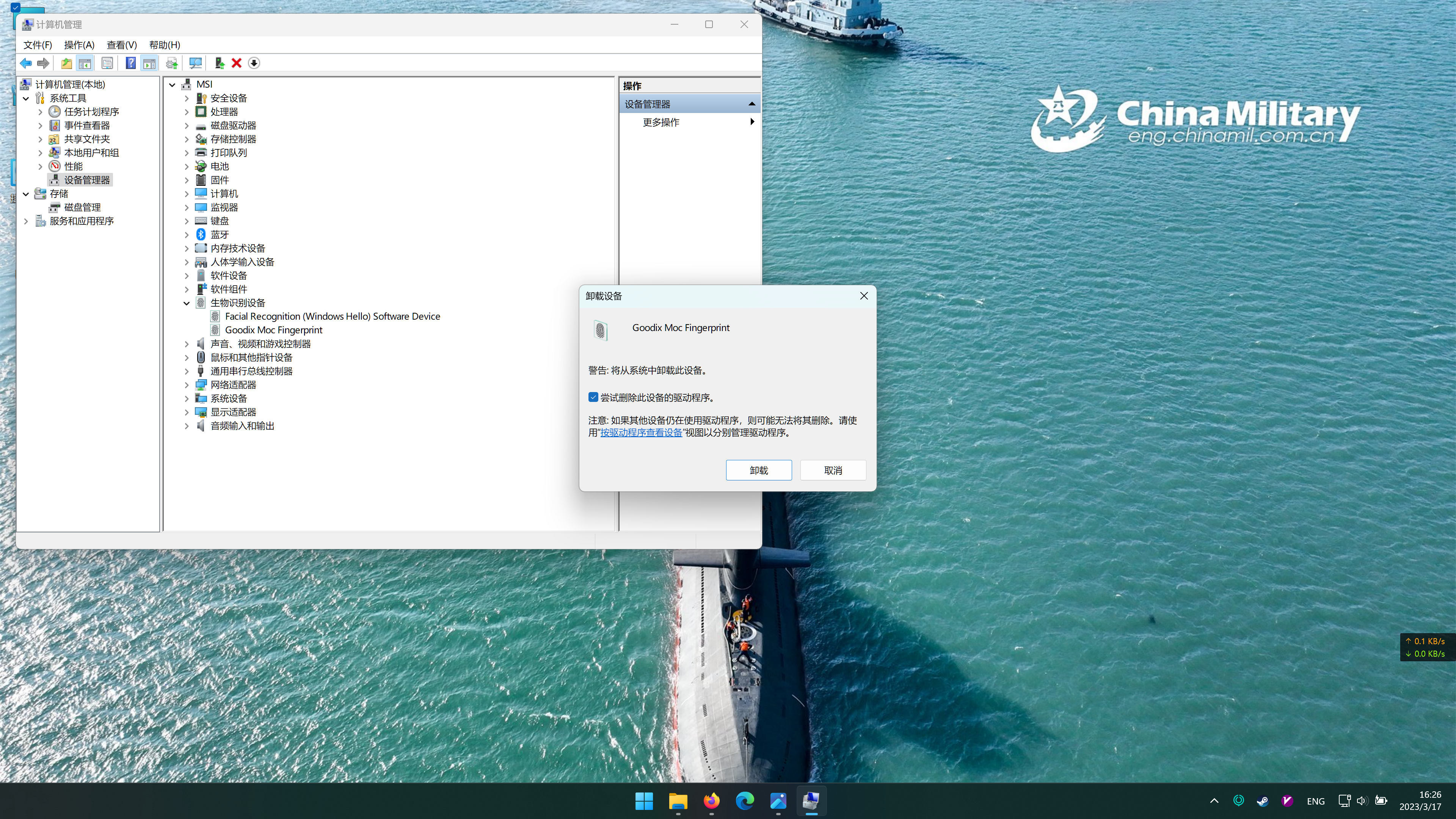
Task: Click the Update driver toolbar icon
Action: coord(219,63)
